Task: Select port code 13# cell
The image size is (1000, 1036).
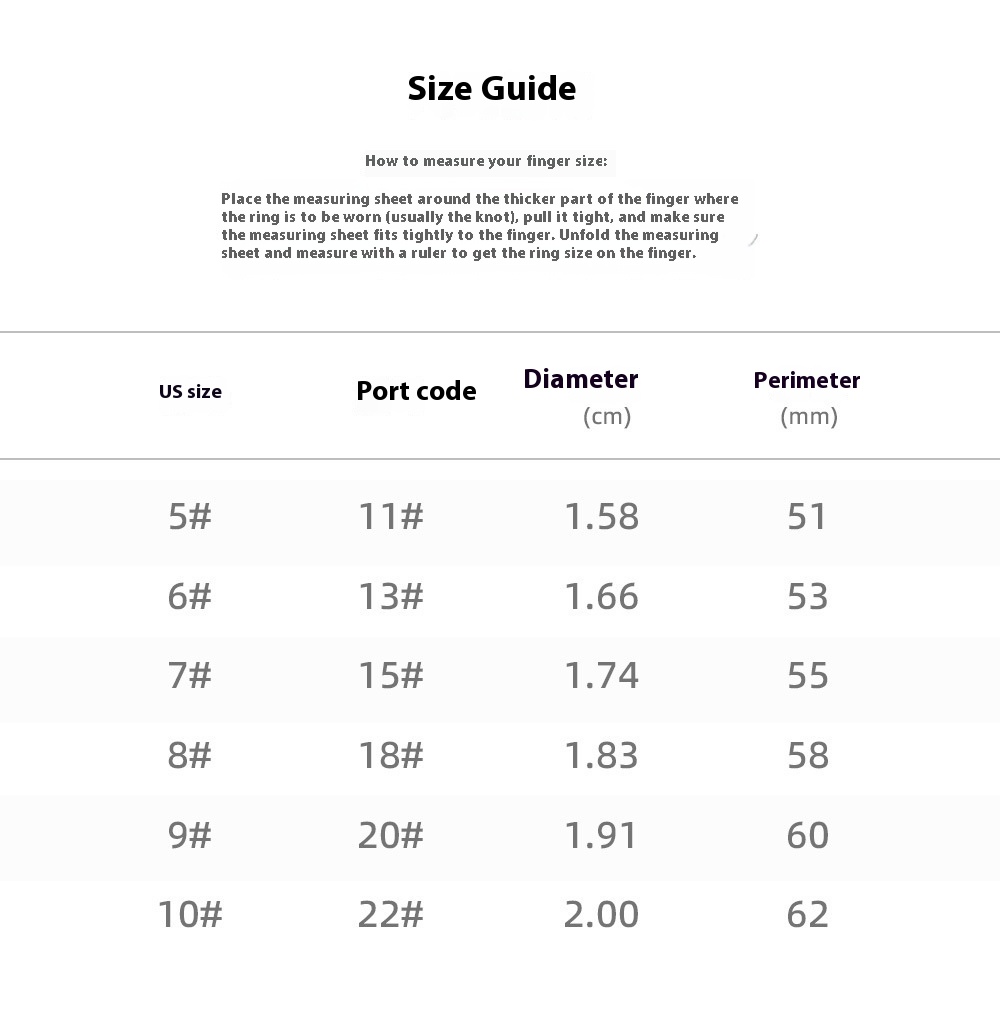Action: click(x=390, y=596)
